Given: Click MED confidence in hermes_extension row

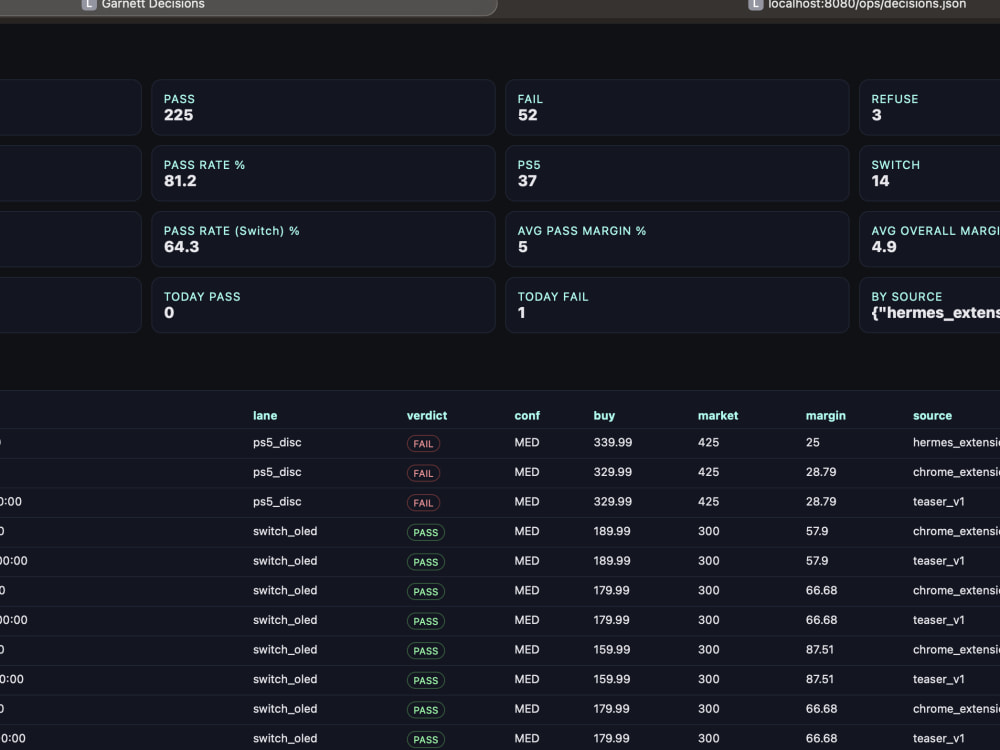Looking at the screenshot, I should coord(527,443).
